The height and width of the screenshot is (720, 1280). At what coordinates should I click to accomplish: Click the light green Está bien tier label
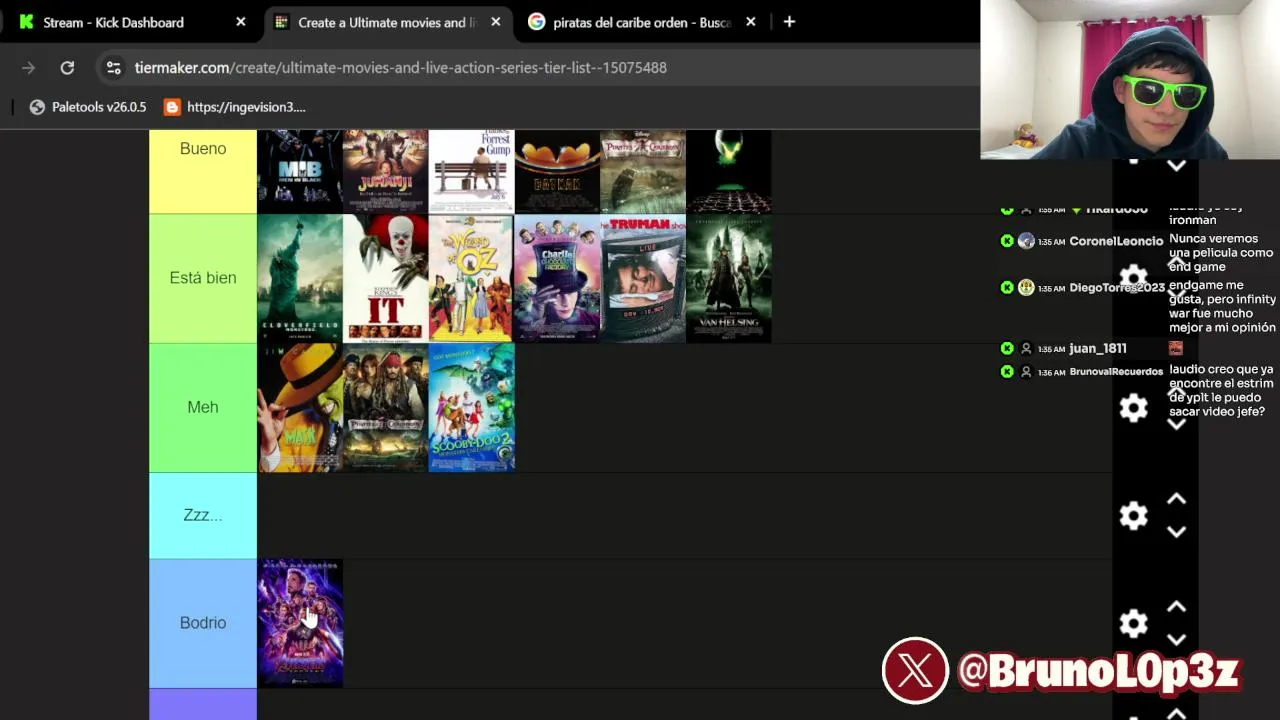[x=203, y=278]
